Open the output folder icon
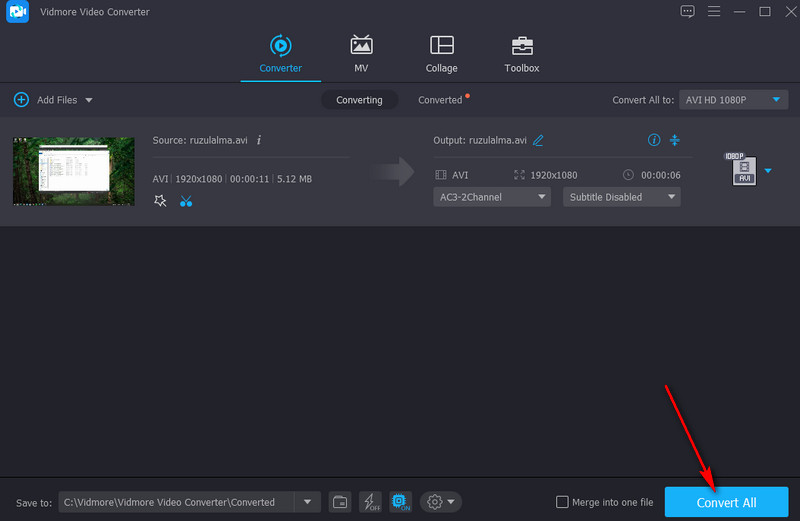This screenshot has height=521, width=800. coord(340,502)
